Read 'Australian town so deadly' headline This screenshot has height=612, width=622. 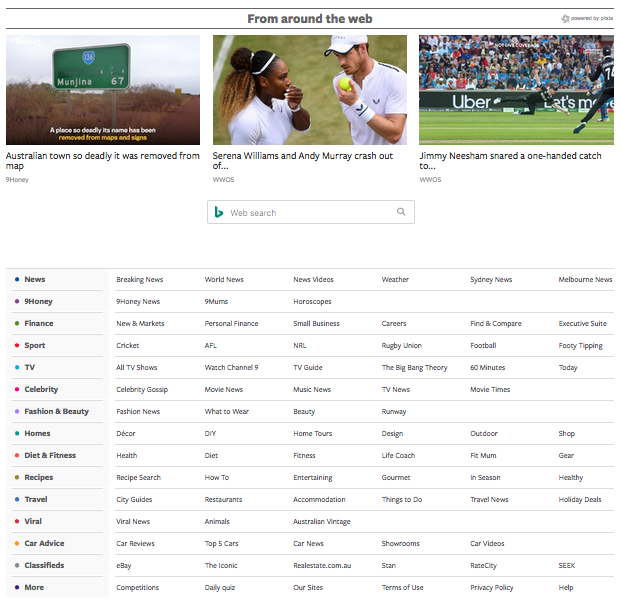click(103, 161)
